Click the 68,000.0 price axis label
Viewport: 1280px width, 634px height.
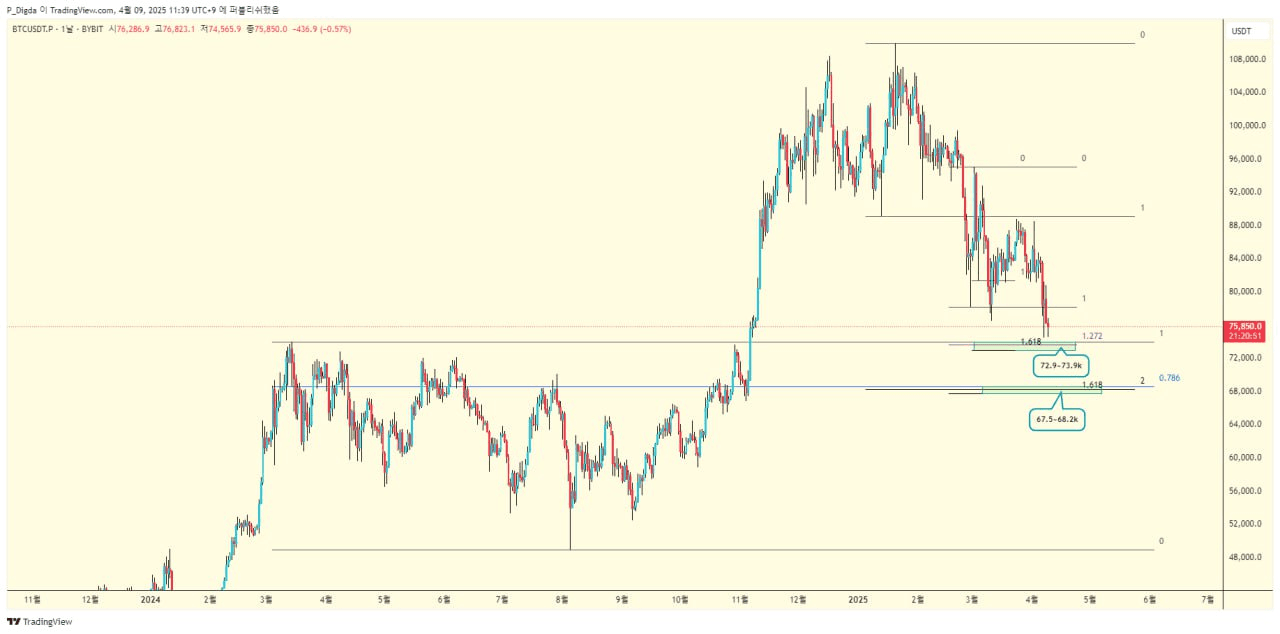pyautogui.click(x=1246, y=391)
